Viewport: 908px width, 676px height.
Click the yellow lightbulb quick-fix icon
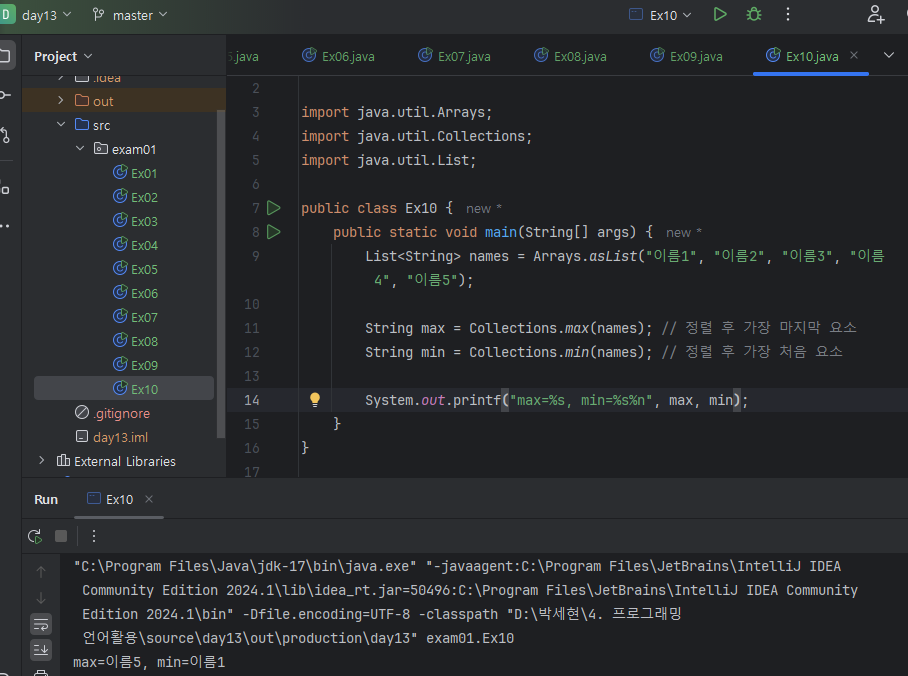[x=314, y=400]
